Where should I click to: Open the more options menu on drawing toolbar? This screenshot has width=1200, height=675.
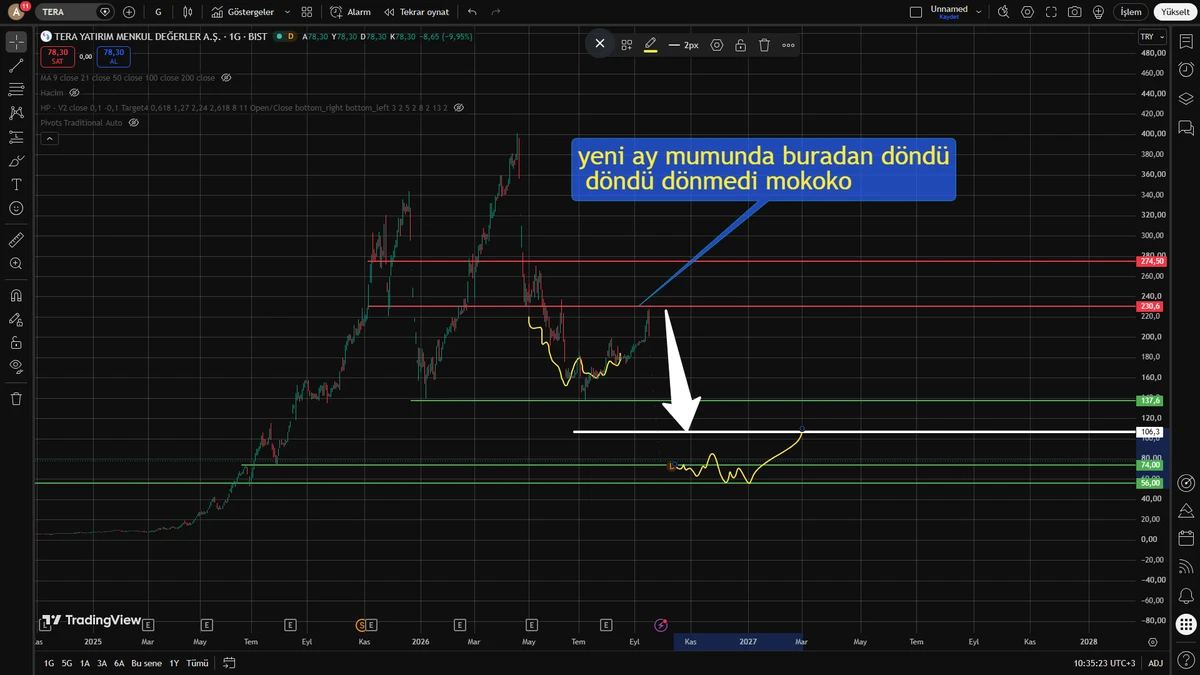pos(788,45)
